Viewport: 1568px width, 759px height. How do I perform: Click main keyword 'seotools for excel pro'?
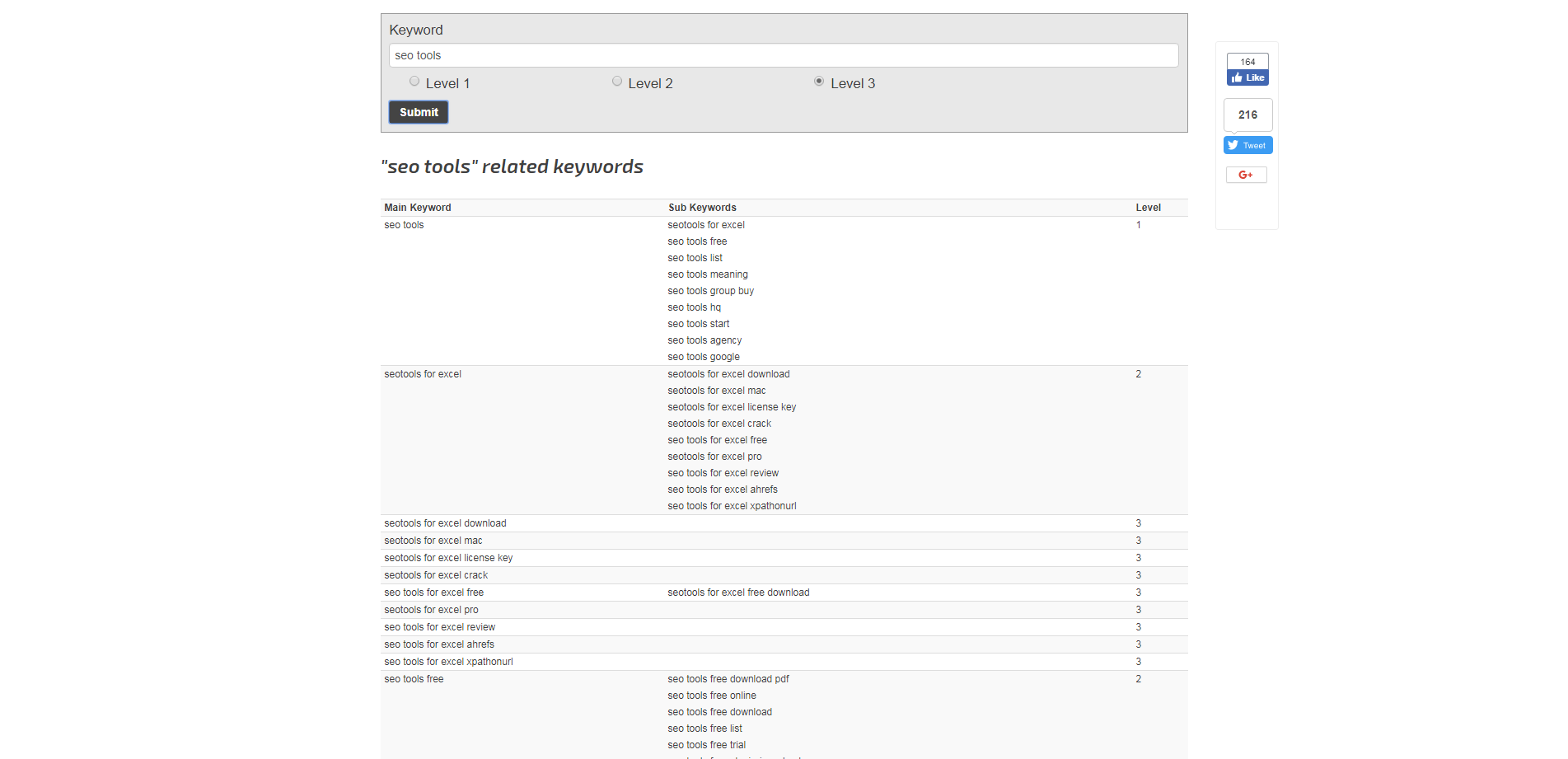tap(431, 610)
